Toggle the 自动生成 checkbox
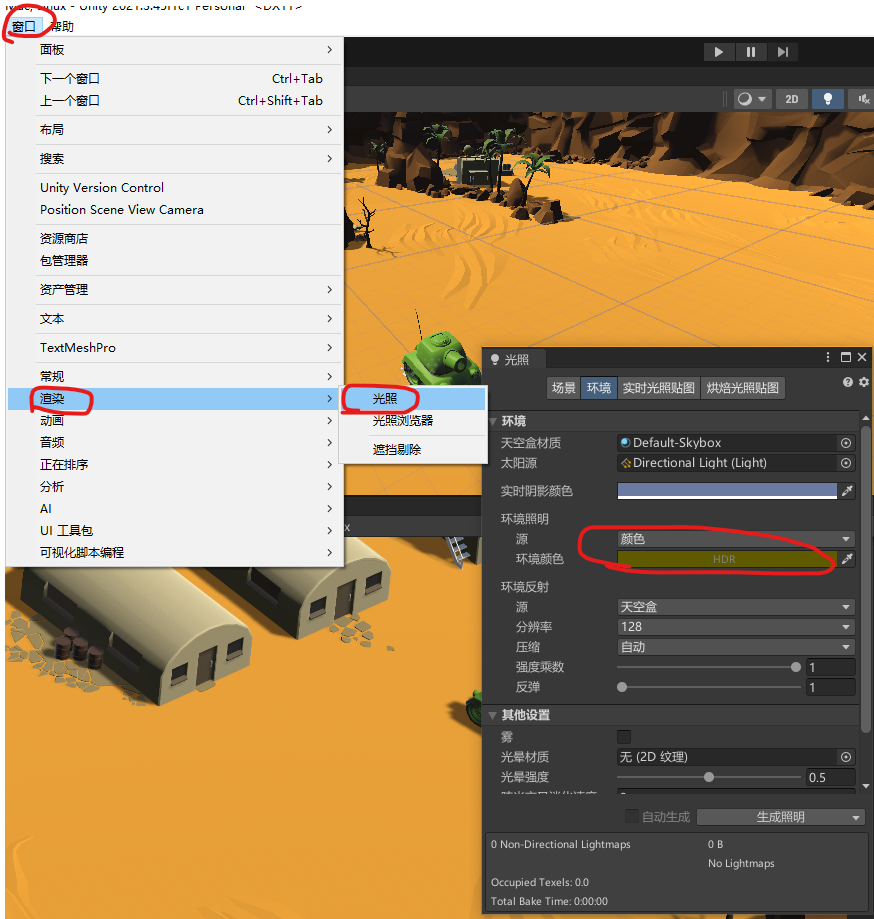Viewport: 874px width, 919px height. click(631, 816)
